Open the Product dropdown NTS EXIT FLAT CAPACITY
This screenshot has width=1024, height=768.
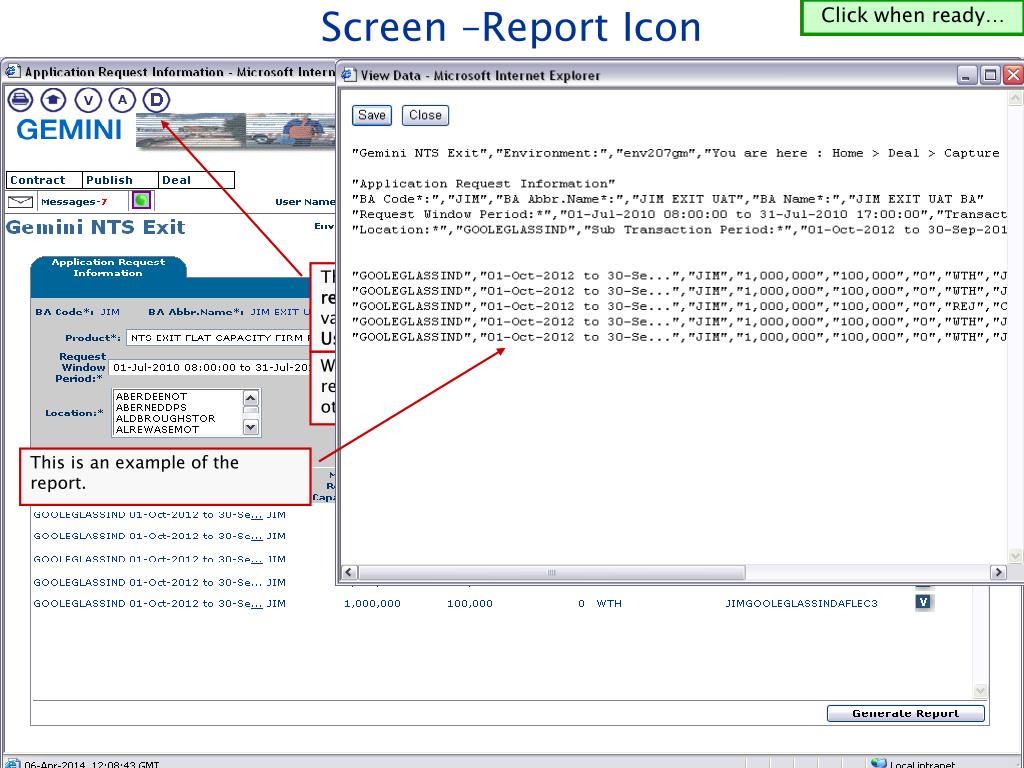point(219,338)
